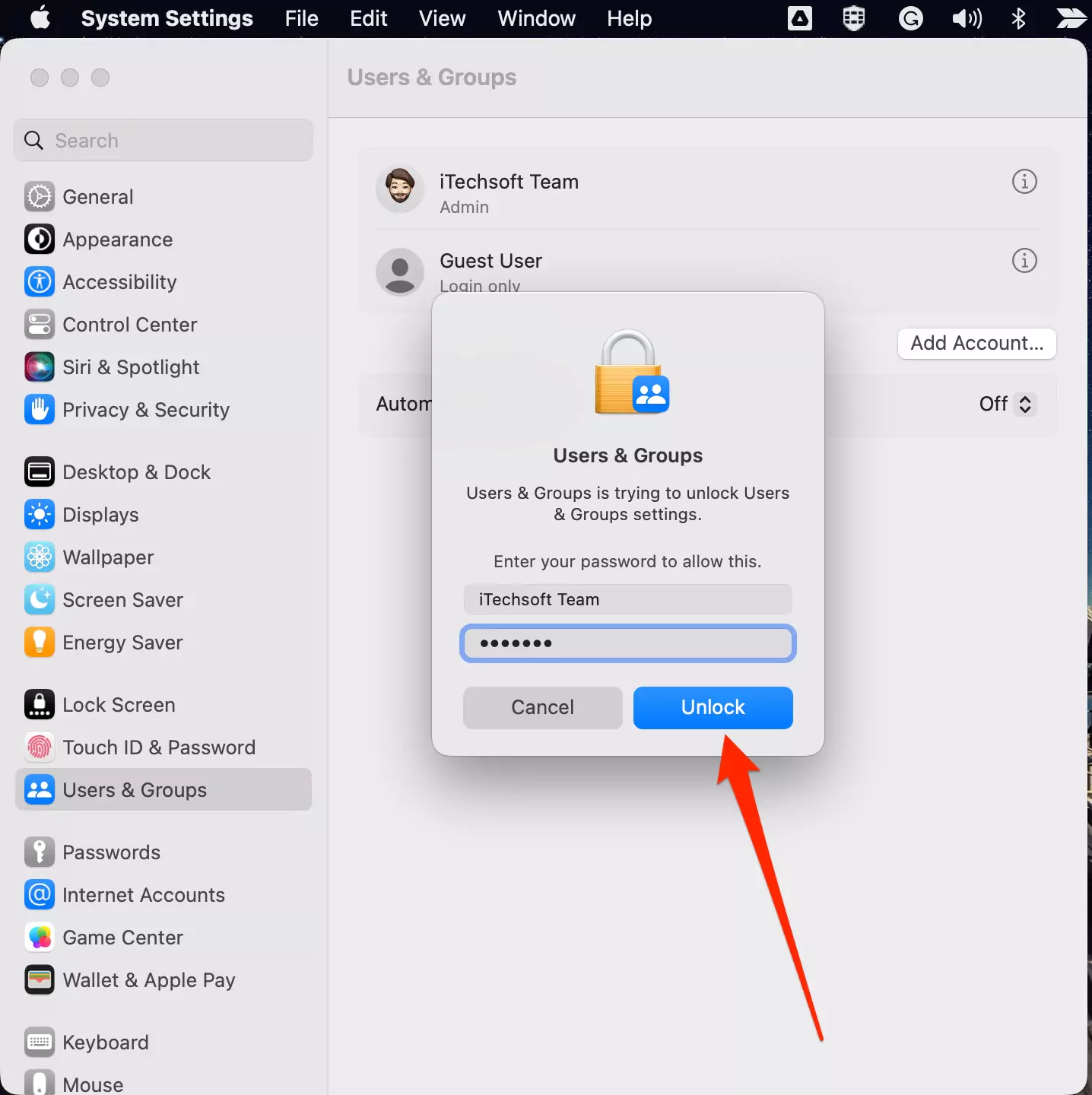Select the Internet Accounts @ icon
This screenshot has height=1095, width=1092.
(x=40, y=895)
